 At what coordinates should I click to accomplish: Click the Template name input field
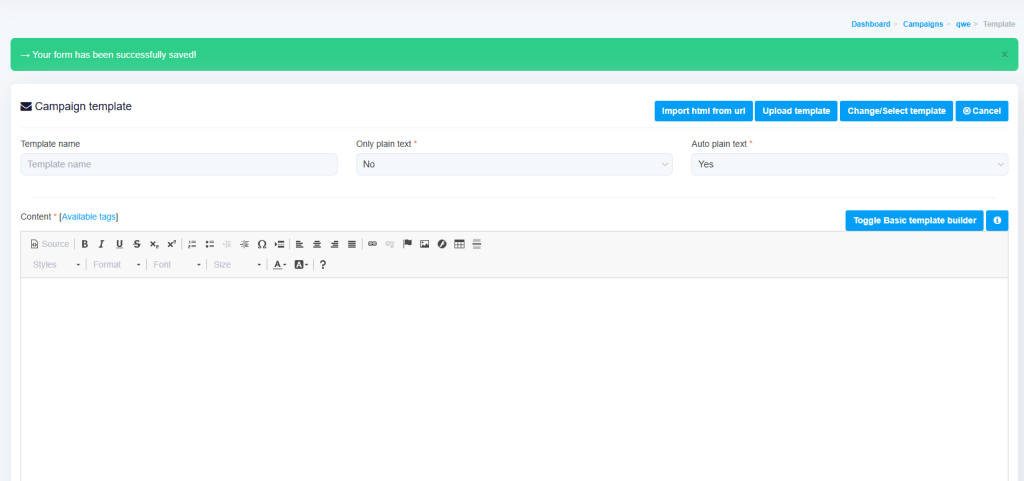179,164
